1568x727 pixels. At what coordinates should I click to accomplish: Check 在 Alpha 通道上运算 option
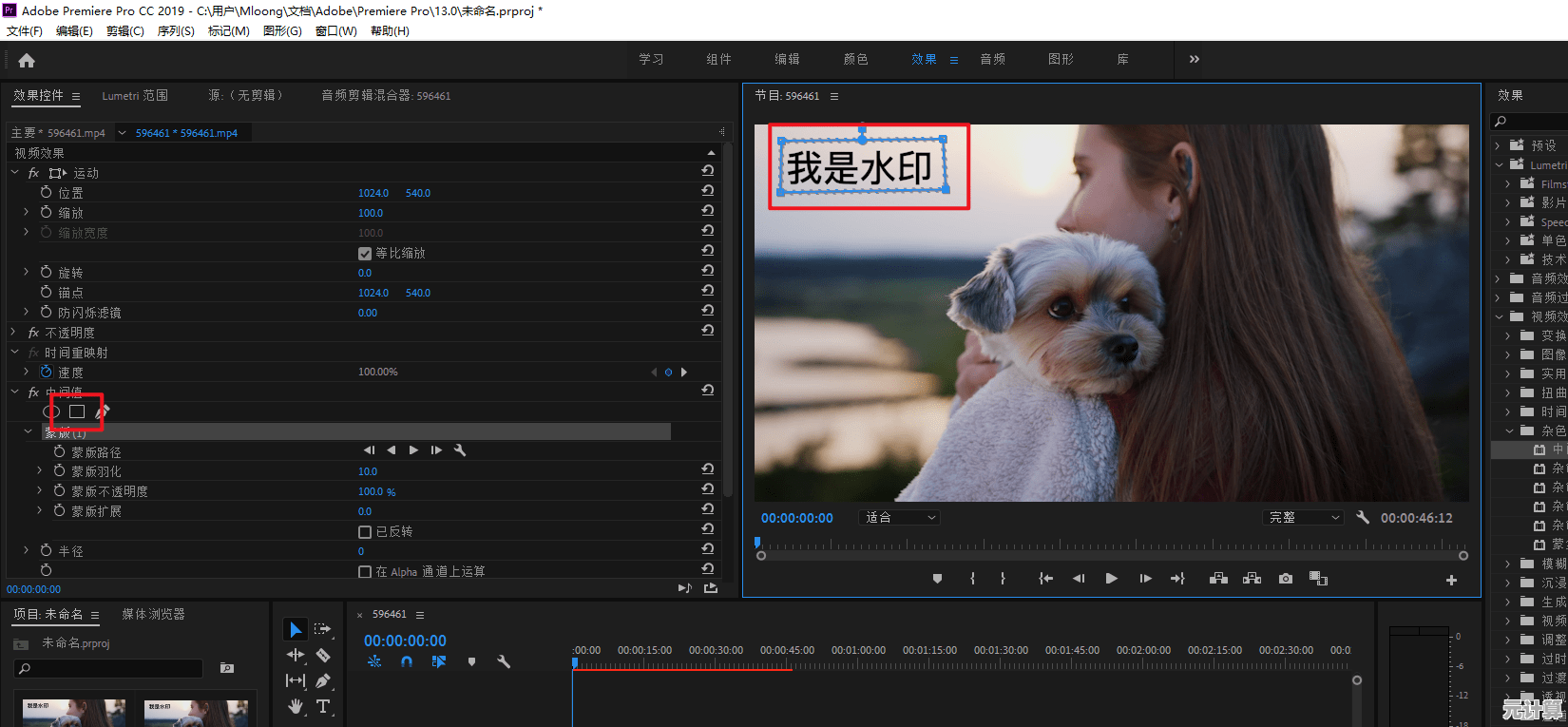pyautogui.click(x=365, y=572)
